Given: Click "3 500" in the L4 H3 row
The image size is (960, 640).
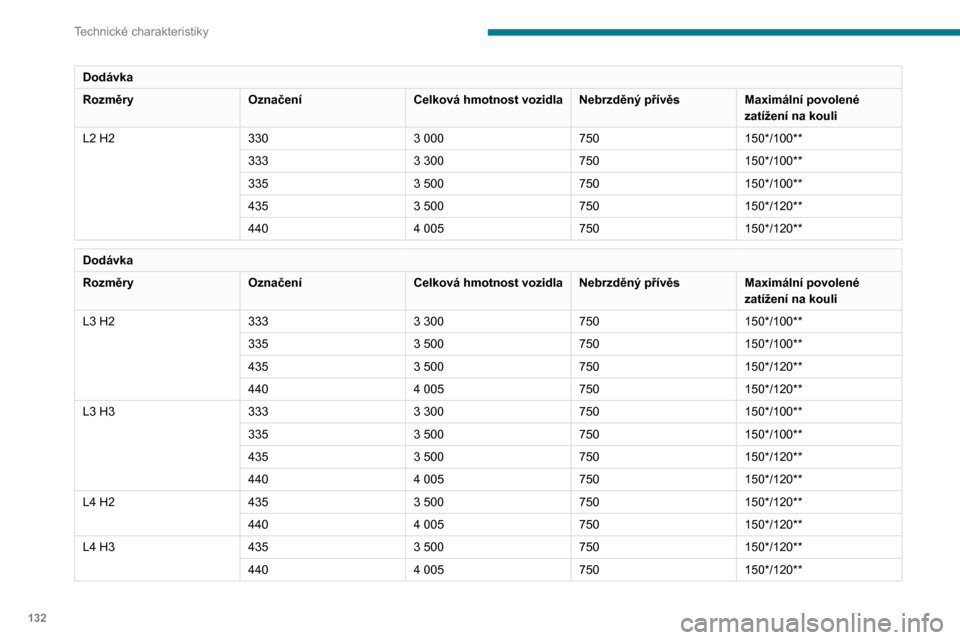Looking at the screenshot, I should tap(429, 547).
